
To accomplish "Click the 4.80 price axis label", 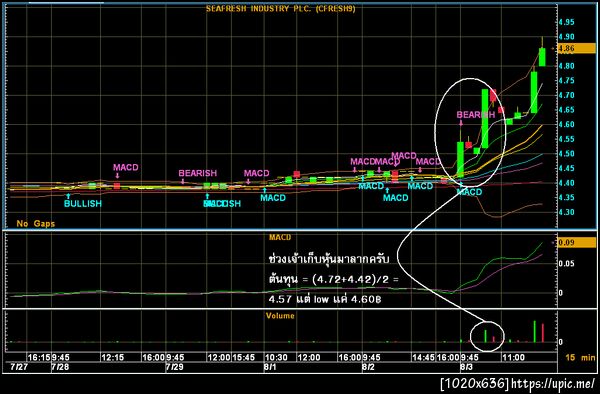I will point(566,66).
